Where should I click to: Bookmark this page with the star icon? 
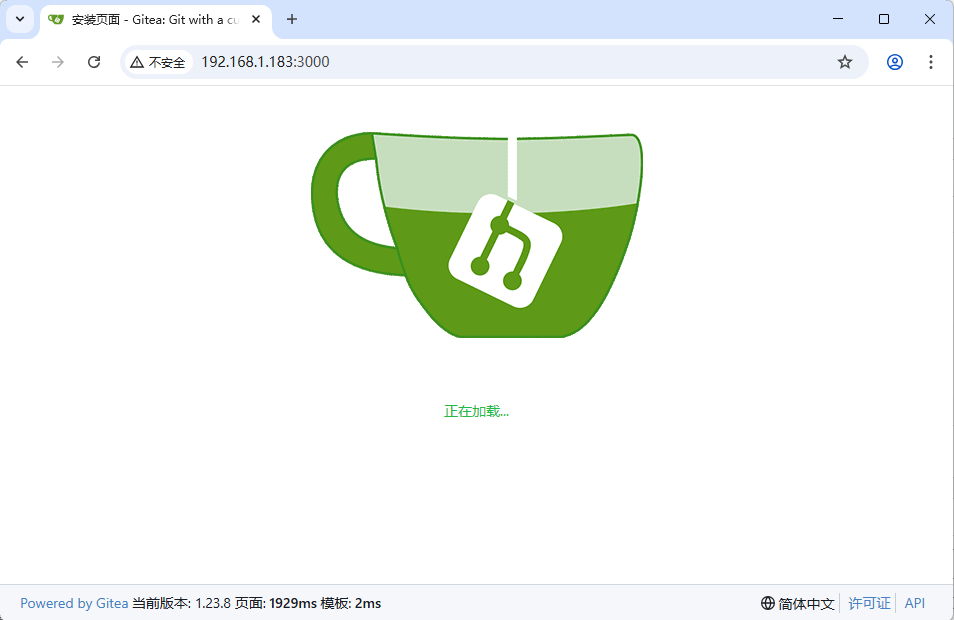point(844,62)
